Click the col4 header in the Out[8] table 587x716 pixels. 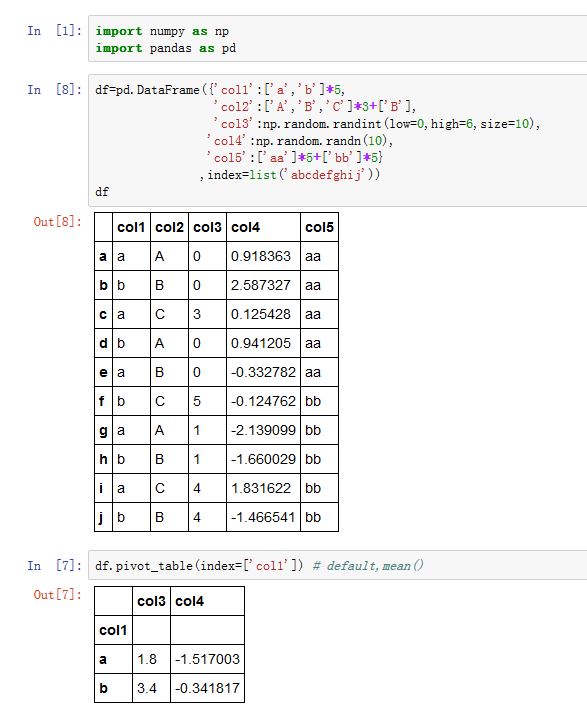coord(245,227)
